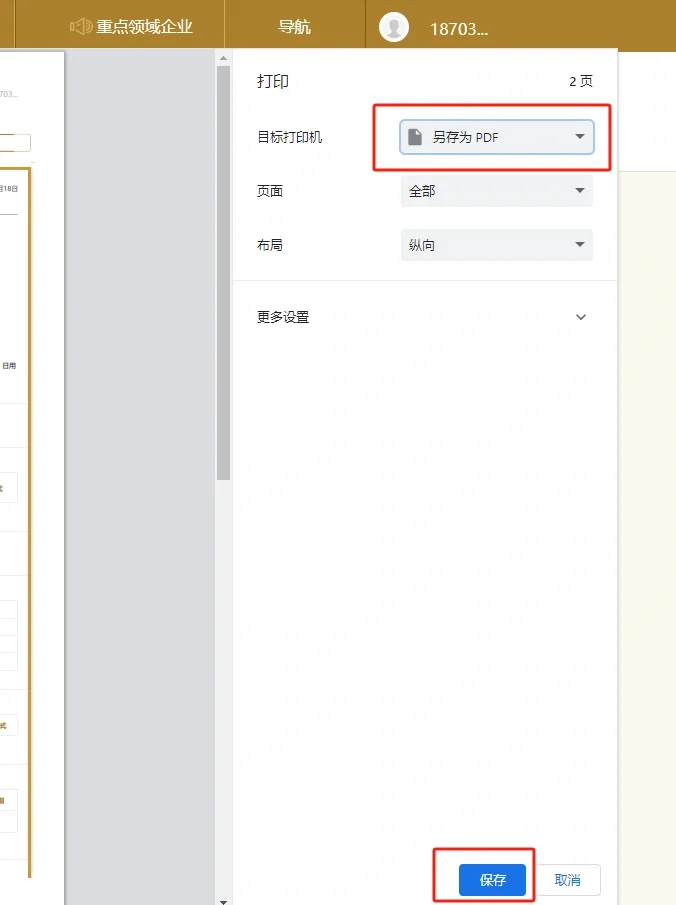Click the preview scrollbar down arrow
Image resolution: width=676 pixels, height=905 pixels.
point(223,901)
